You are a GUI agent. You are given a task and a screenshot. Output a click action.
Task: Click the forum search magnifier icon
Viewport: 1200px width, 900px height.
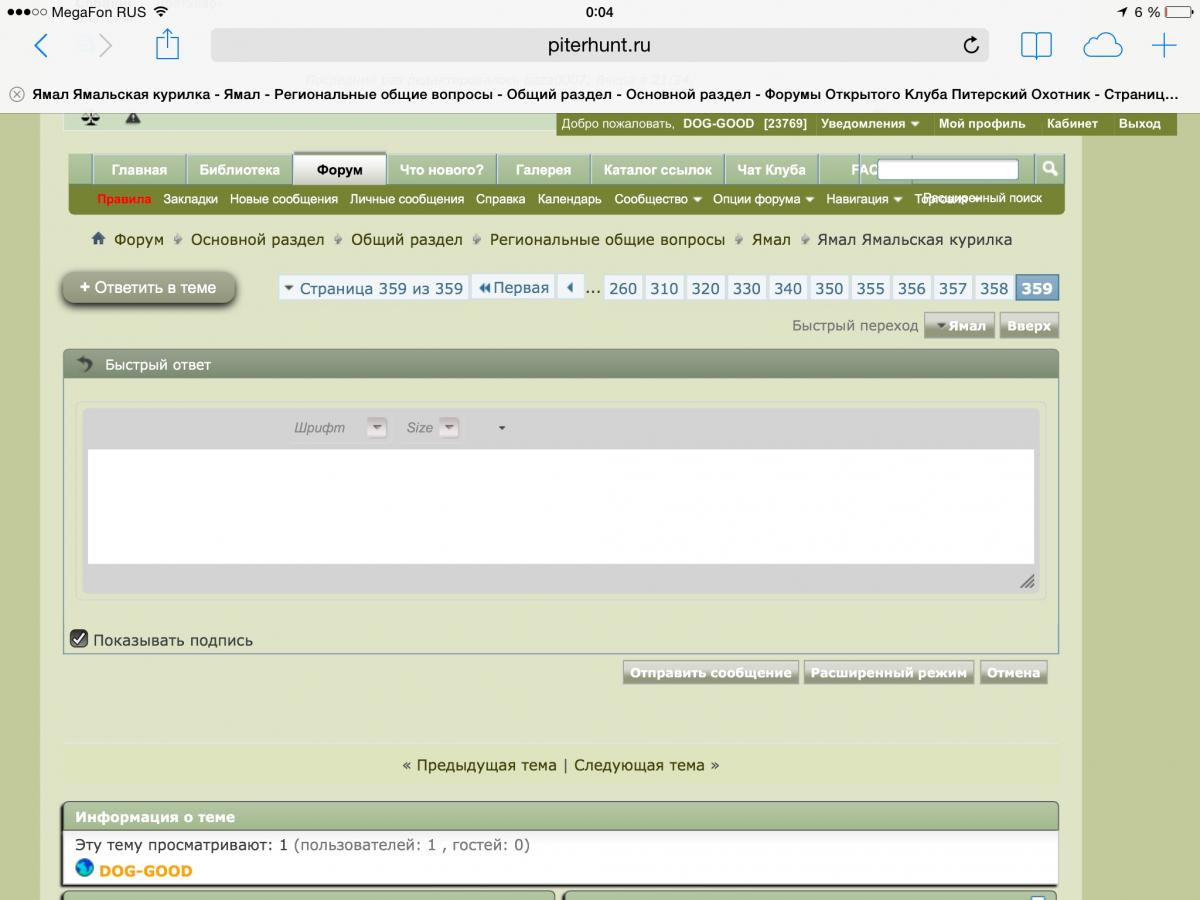click(1049, 169)
